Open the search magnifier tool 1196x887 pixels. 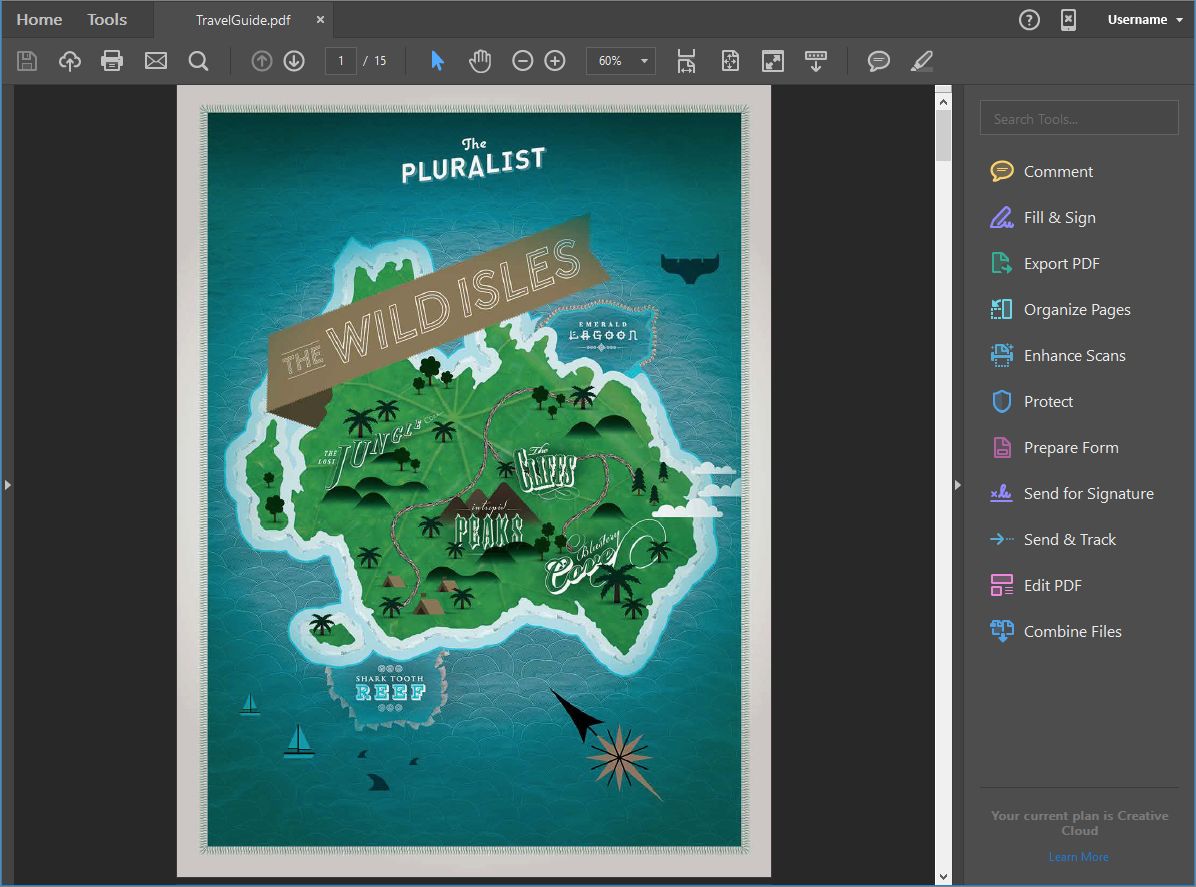tap(199, 61)
